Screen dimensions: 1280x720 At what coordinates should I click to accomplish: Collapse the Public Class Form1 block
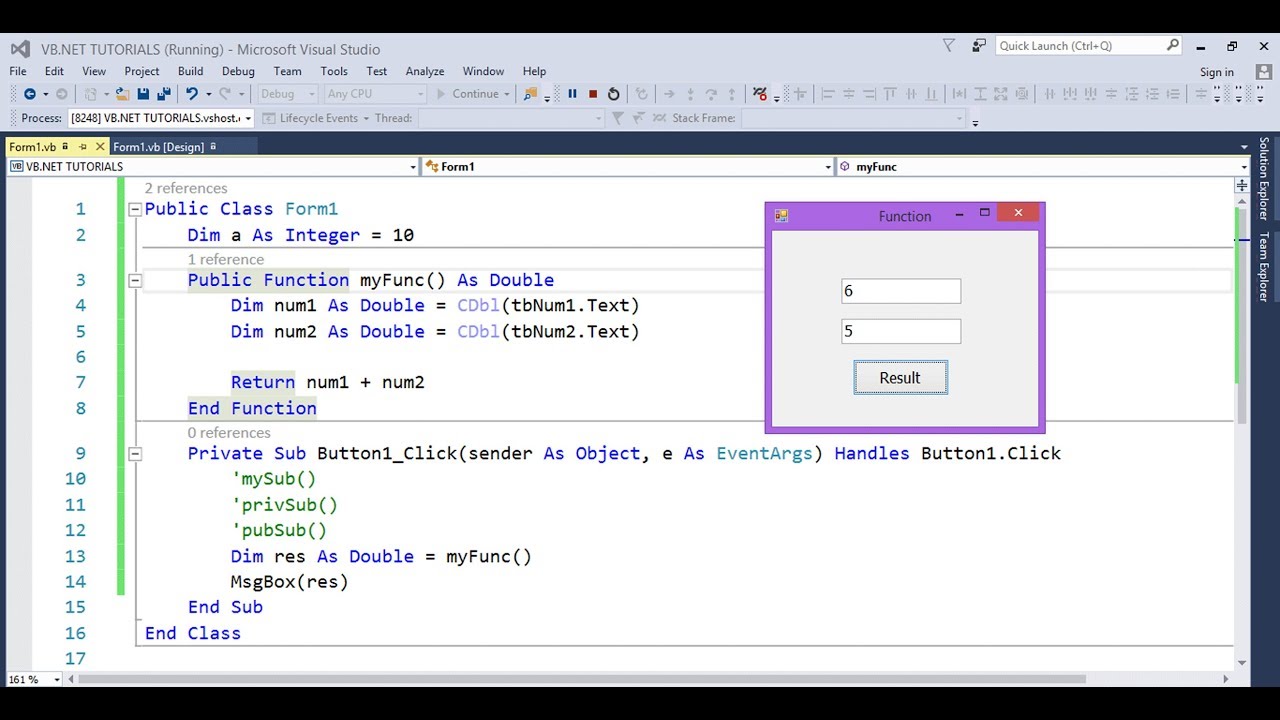tap(135, 209)
